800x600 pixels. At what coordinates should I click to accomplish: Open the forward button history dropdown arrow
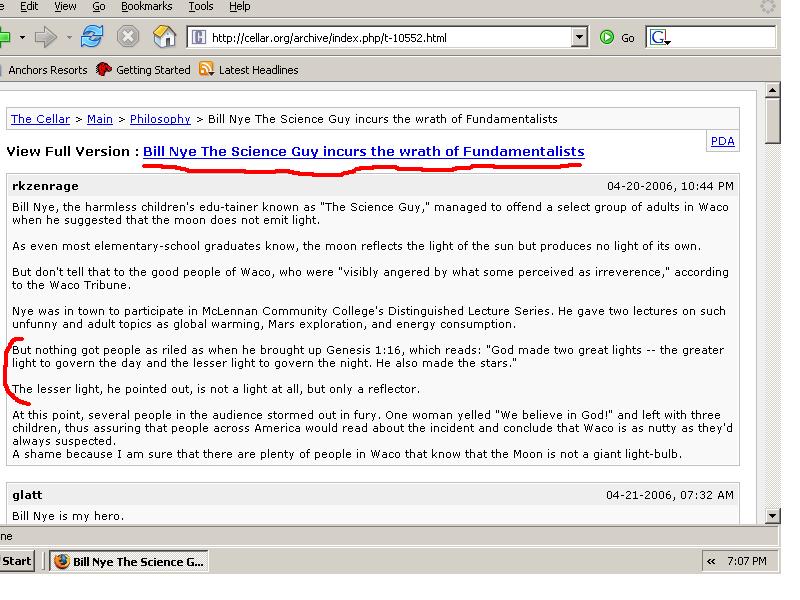(69, 37)
